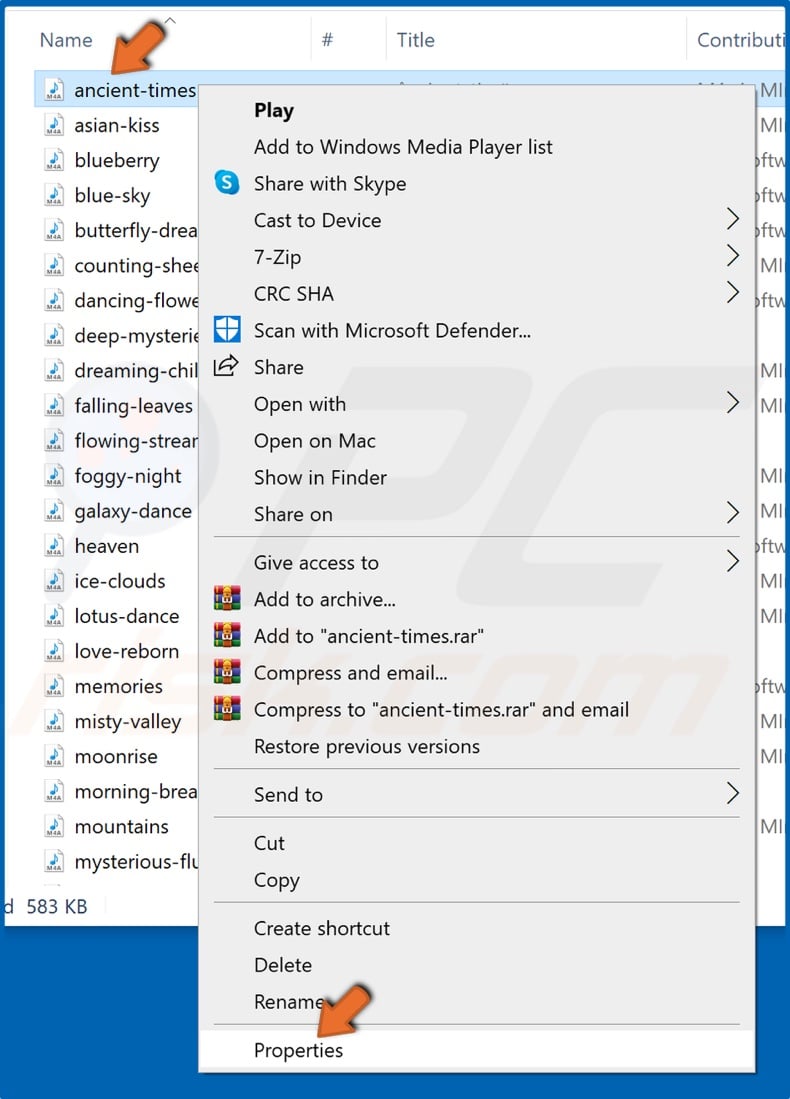
Task: Select the file named moonrise
Action: pyautogui.click(x=116, y=756)
